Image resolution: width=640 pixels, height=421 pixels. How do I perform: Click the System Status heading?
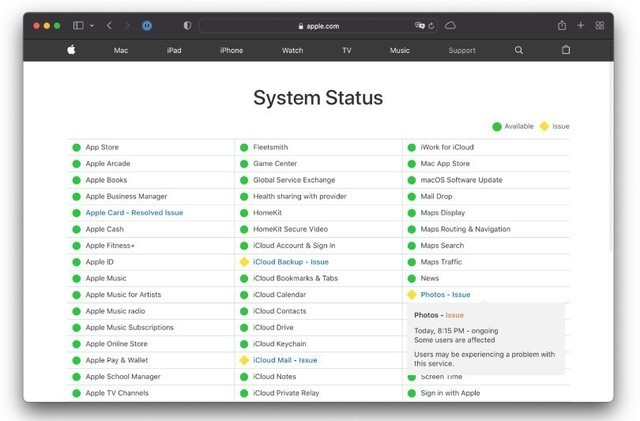click(318, 98)
